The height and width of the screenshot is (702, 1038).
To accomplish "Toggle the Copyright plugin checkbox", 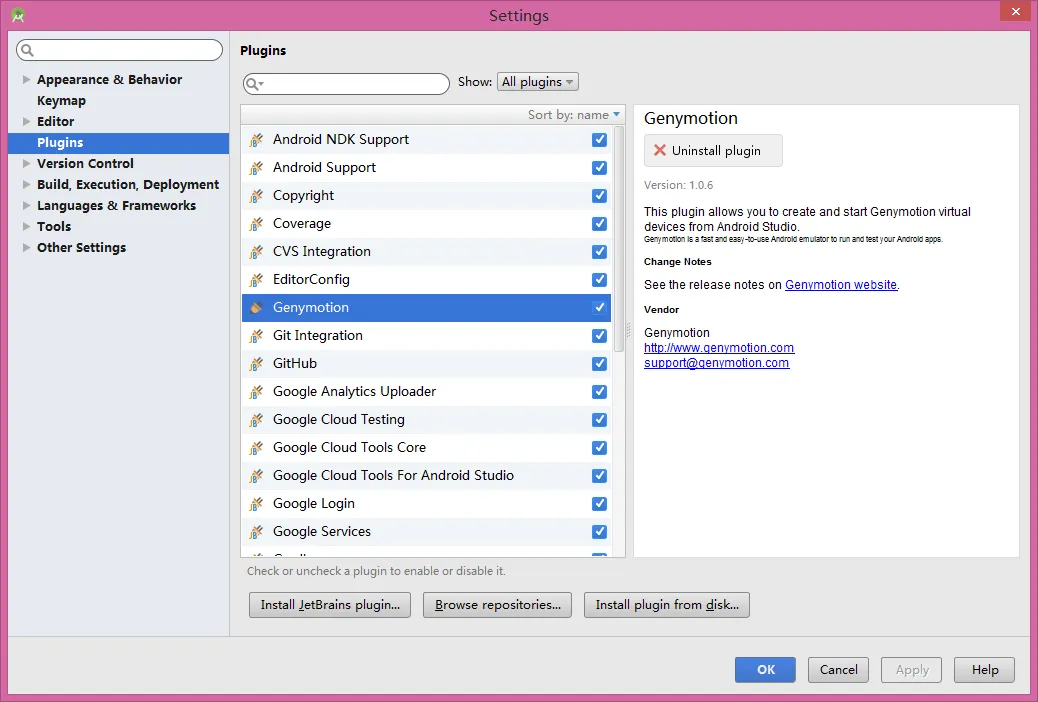I will [599, 196].
